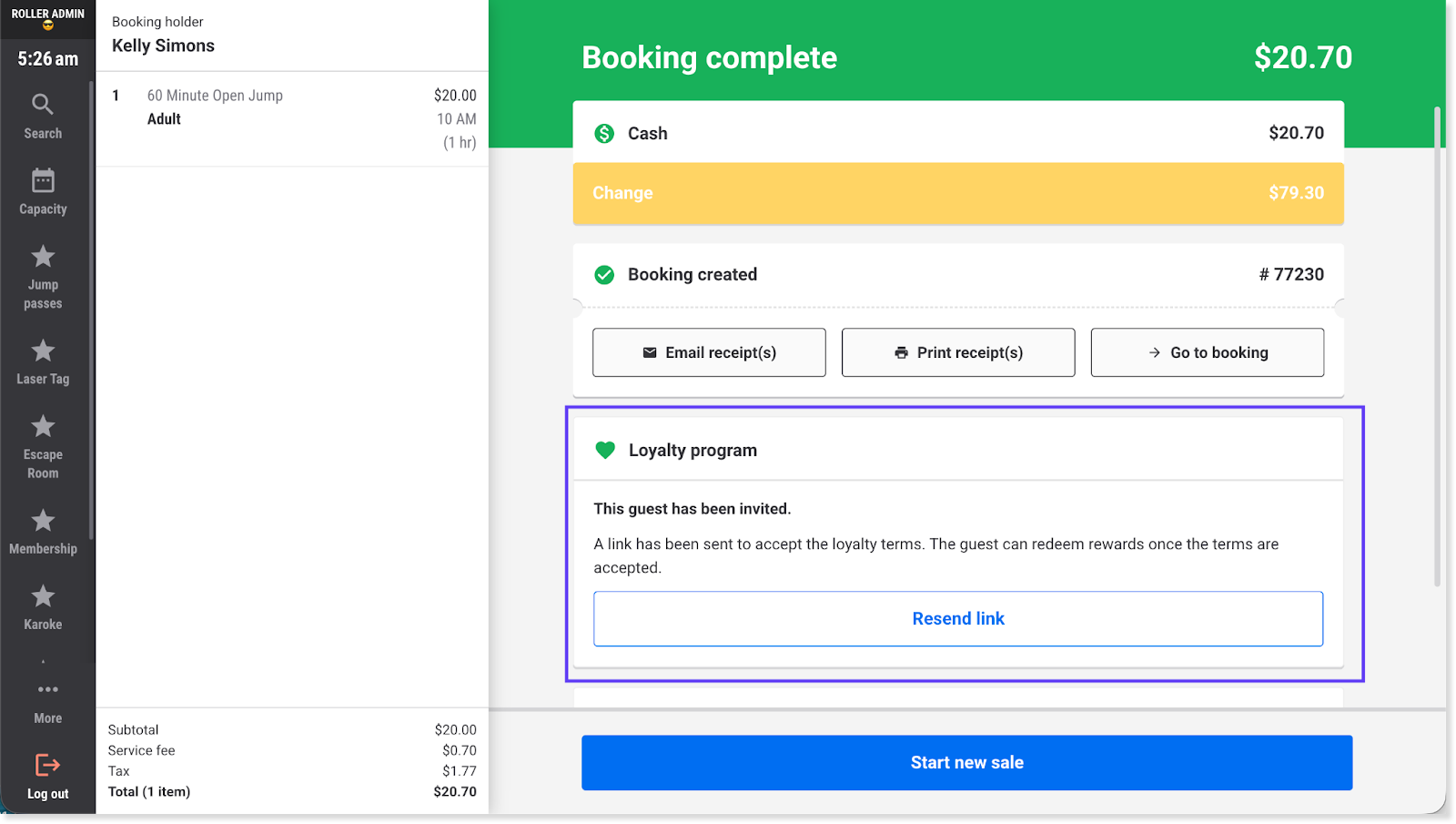Click the Booking created checkmark icon
Screen dimensions: 1456x824
(x=604, y=275)
